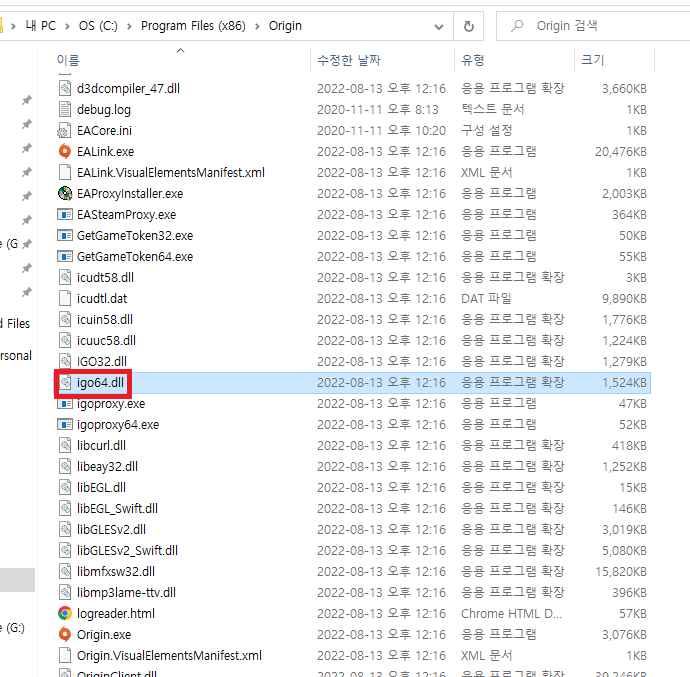This screenshot has width=690, height=677.
Task: Go to Program Files (x86) breadcrumb
Action: (193, 26)
